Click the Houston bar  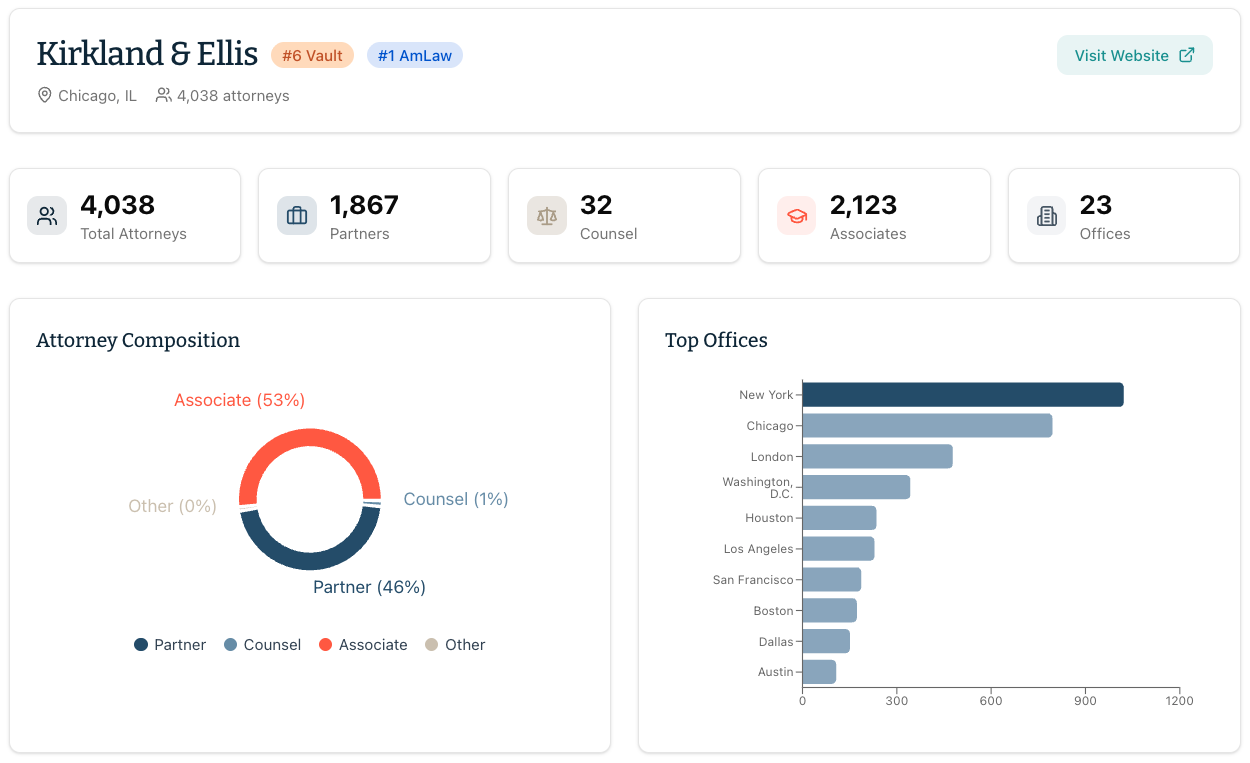click(x=840, y=518)
